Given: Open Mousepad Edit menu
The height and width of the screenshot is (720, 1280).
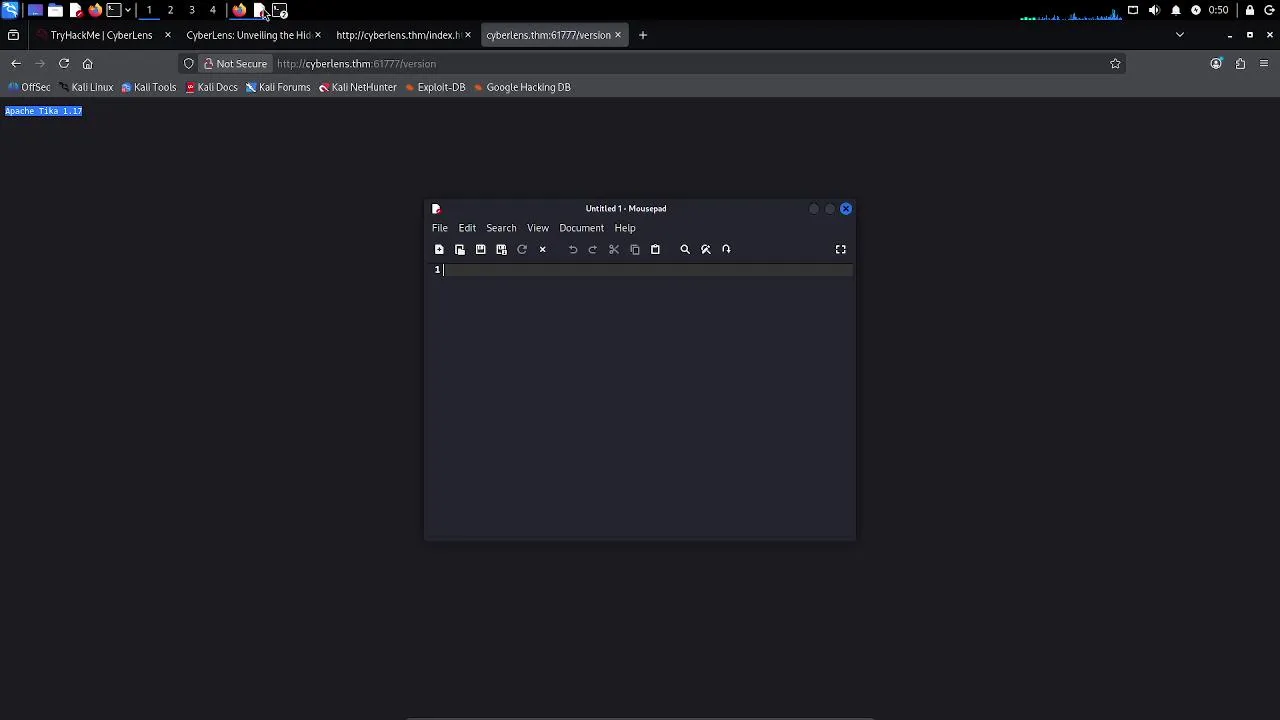Looking at the screenshot, I should point(467,228).
